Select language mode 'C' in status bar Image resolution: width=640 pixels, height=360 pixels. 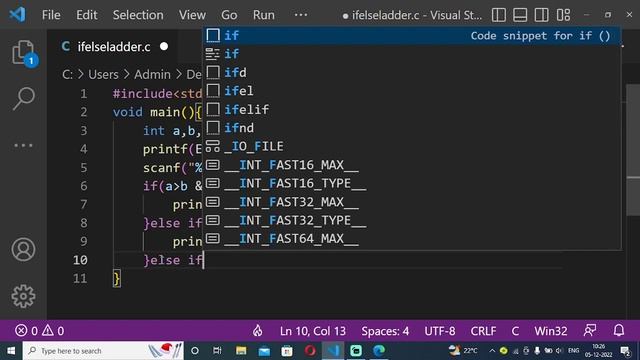tap(515, 331)
